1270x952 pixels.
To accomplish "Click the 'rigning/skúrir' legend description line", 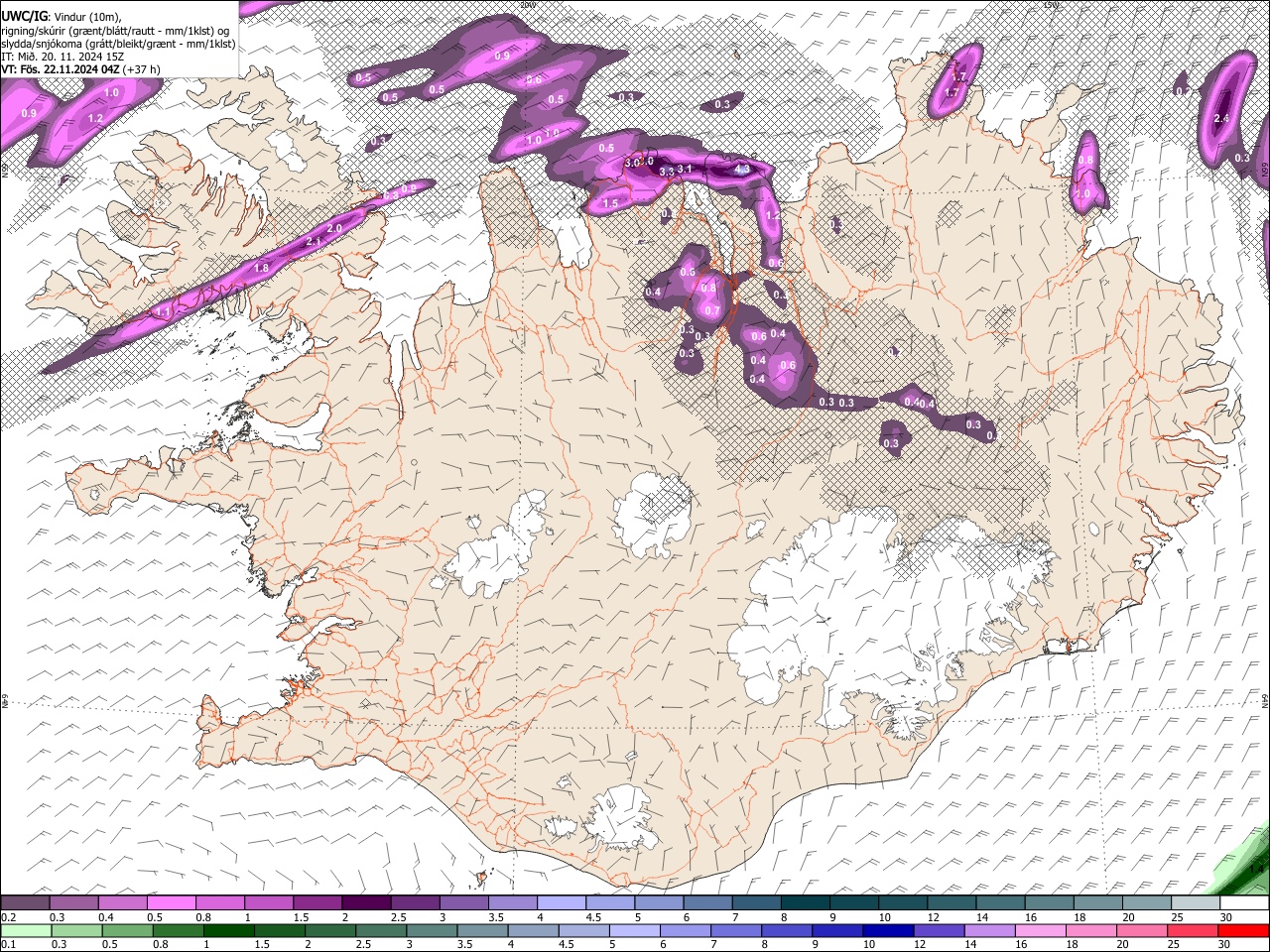I will 115,30.
